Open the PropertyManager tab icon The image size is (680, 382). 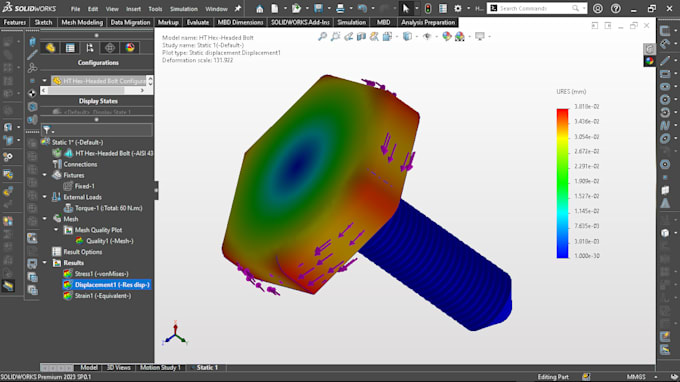(70, 48)
